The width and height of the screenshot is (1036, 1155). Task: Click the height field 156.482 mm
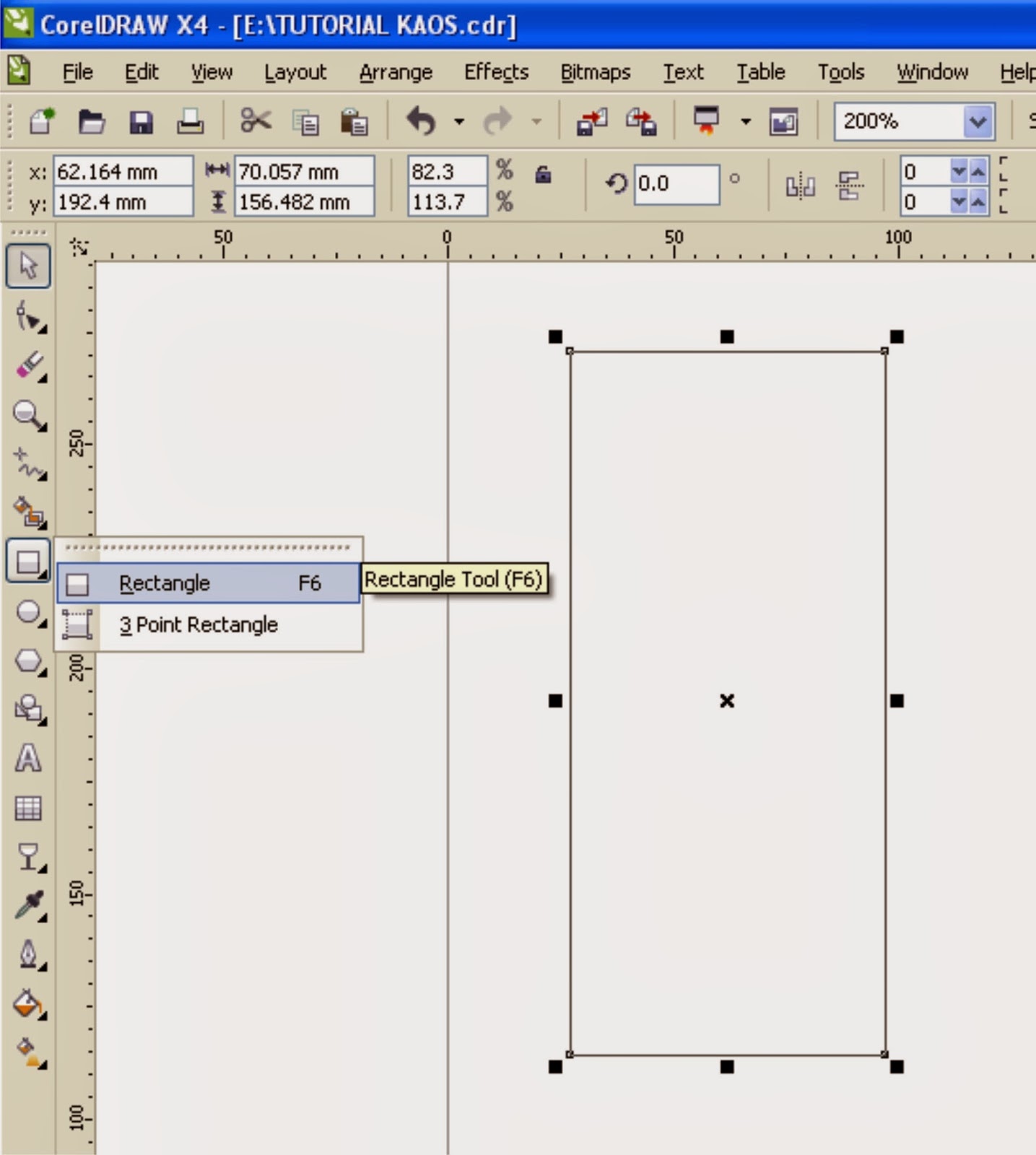(x=304, y=202)
